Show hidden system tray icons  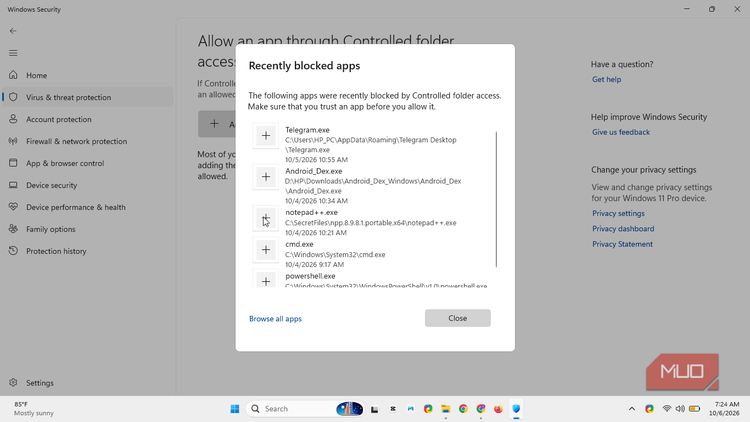click(632, 409)
